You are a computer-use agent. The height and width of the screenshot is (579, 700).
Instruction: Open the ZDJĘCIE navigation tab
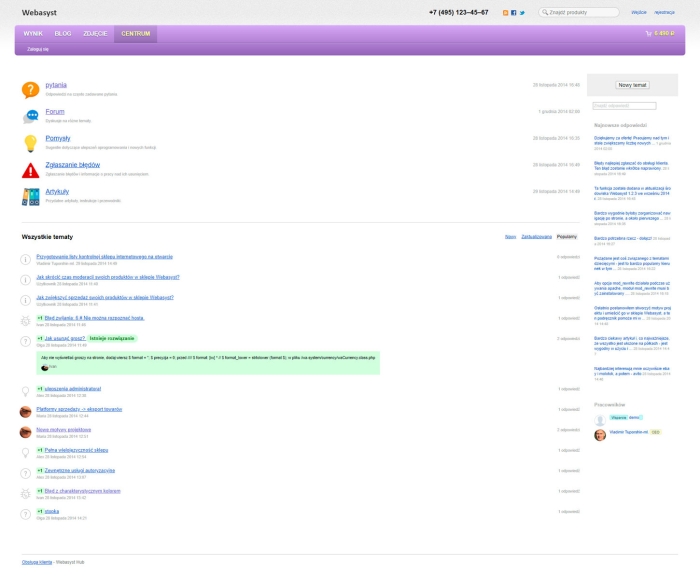[95, 33]
